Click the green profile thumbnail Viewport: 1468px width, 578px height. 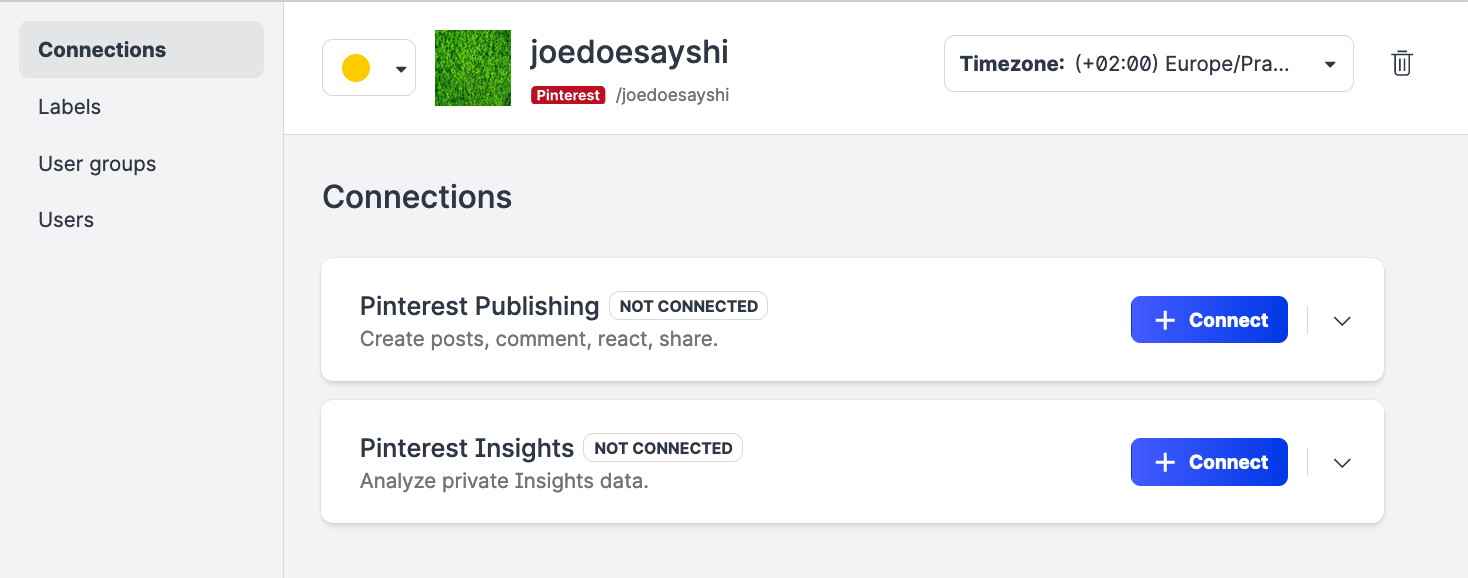473,68
